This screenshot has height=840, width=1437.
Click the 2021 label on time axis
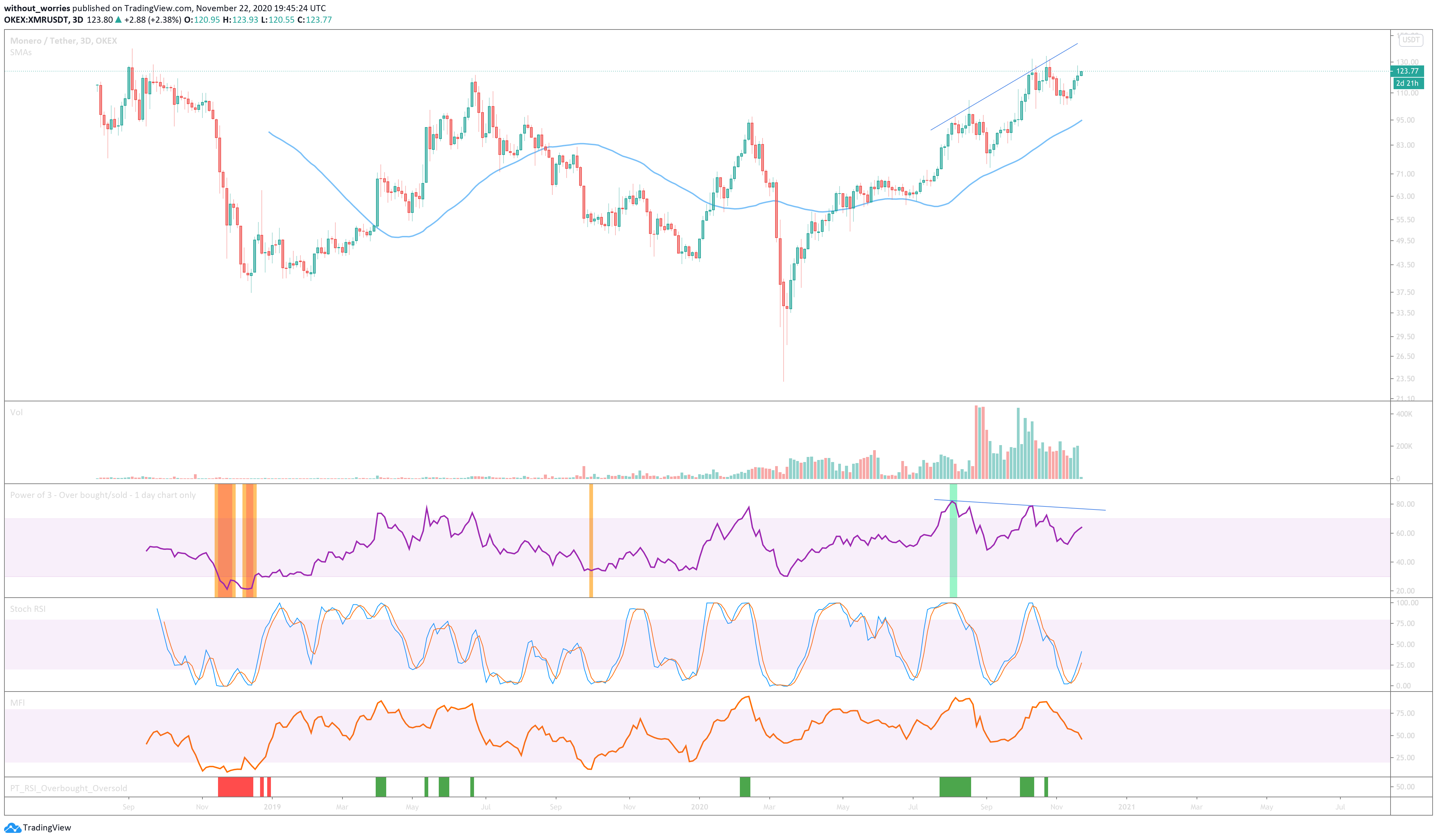pyautogui.click(x=1126, y=807)
